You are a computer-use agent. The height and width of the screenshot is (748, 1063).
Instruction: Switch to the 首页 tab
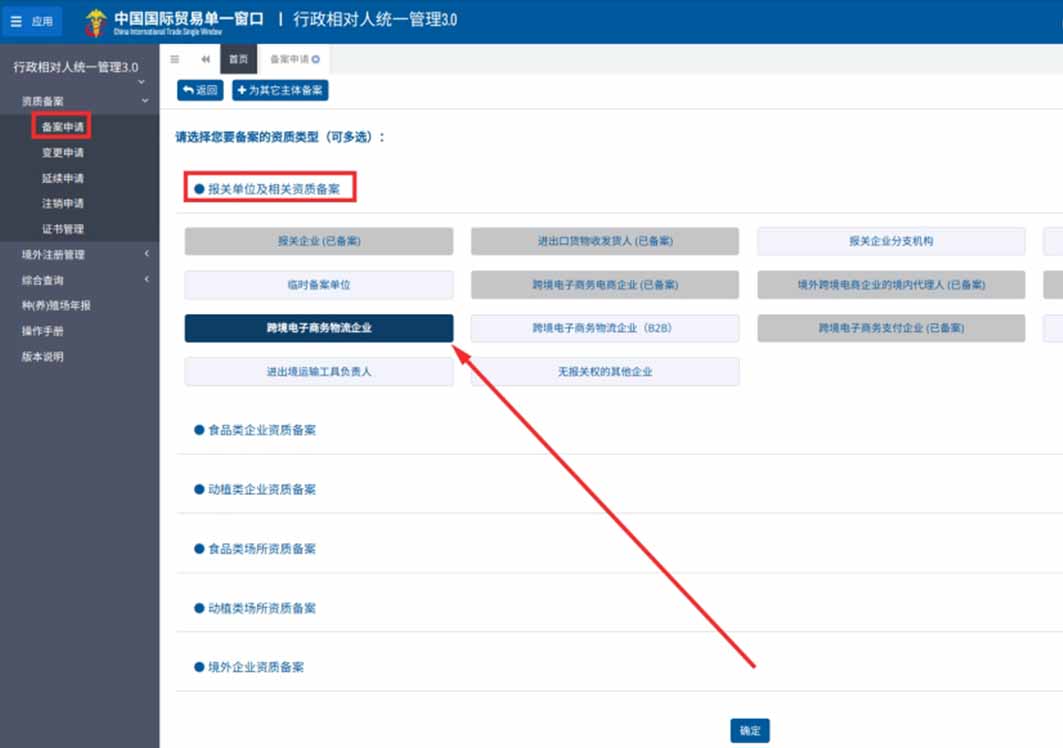click(239, 59)
